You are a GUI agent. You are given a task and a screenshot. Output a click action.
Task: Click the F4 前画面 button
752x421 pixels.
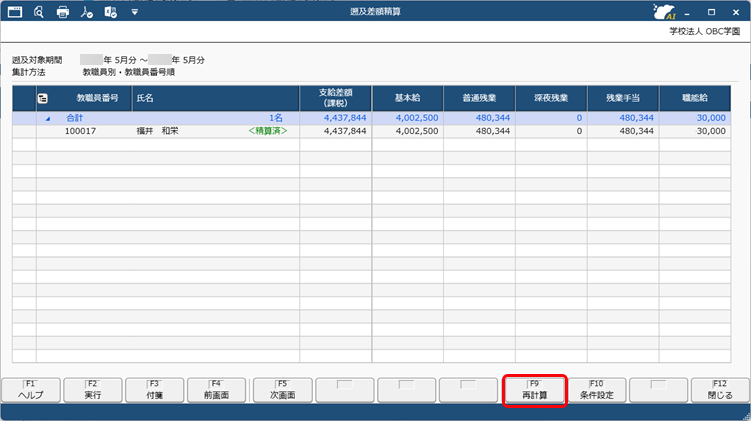tap(216, 390)
